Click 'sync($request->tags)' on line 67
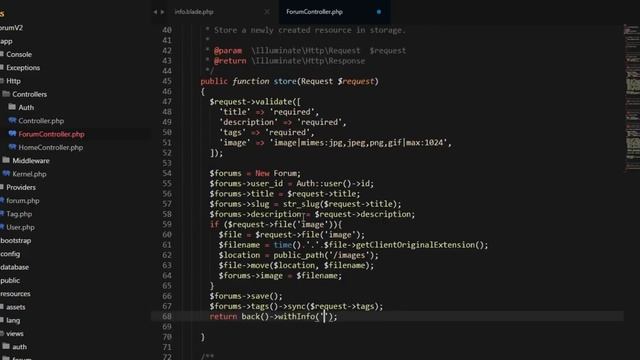This screenshot has height=360, width=640. 333,306
